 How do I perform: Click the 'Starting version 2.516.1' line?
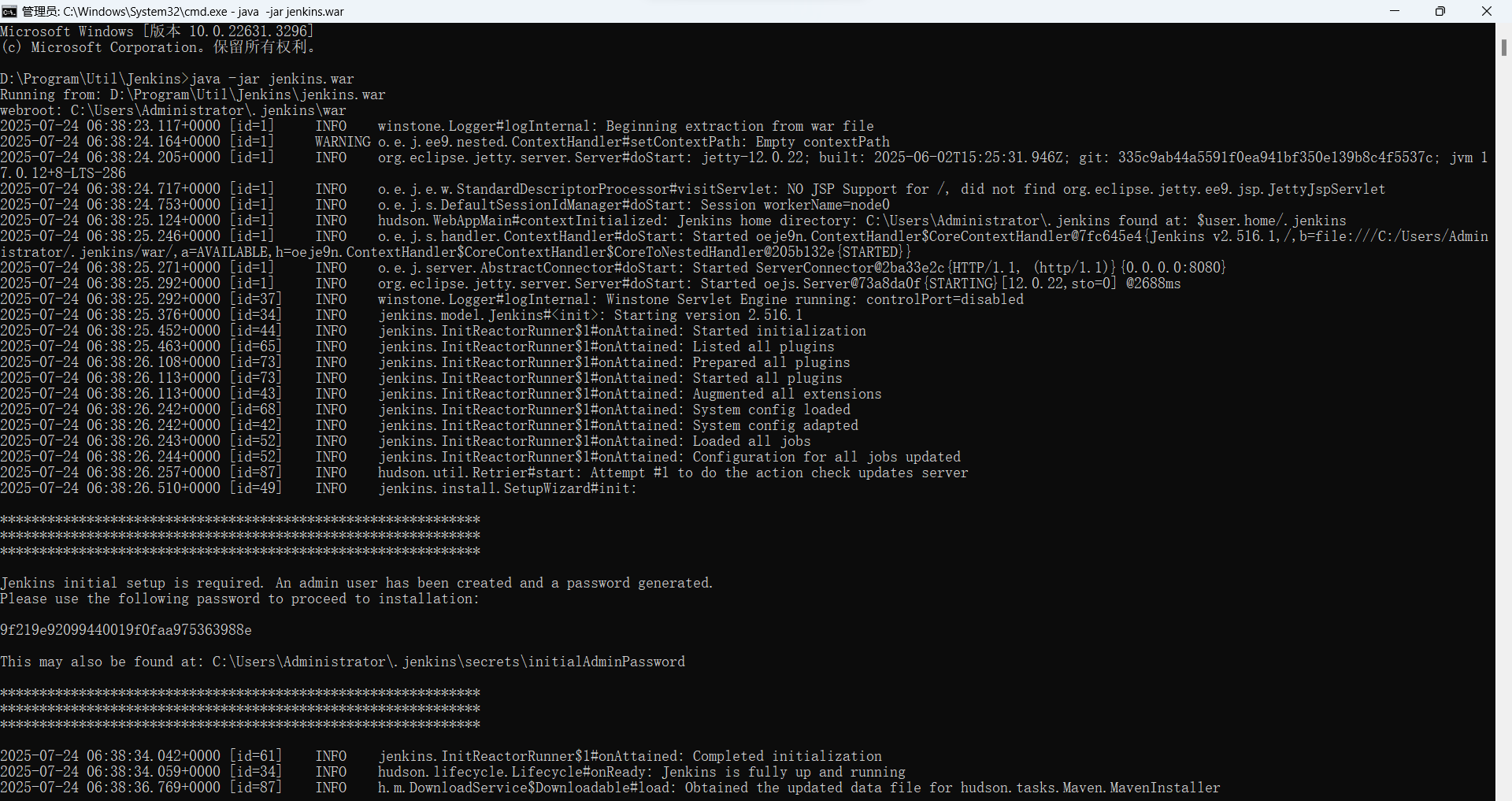(x=402, y=315)
